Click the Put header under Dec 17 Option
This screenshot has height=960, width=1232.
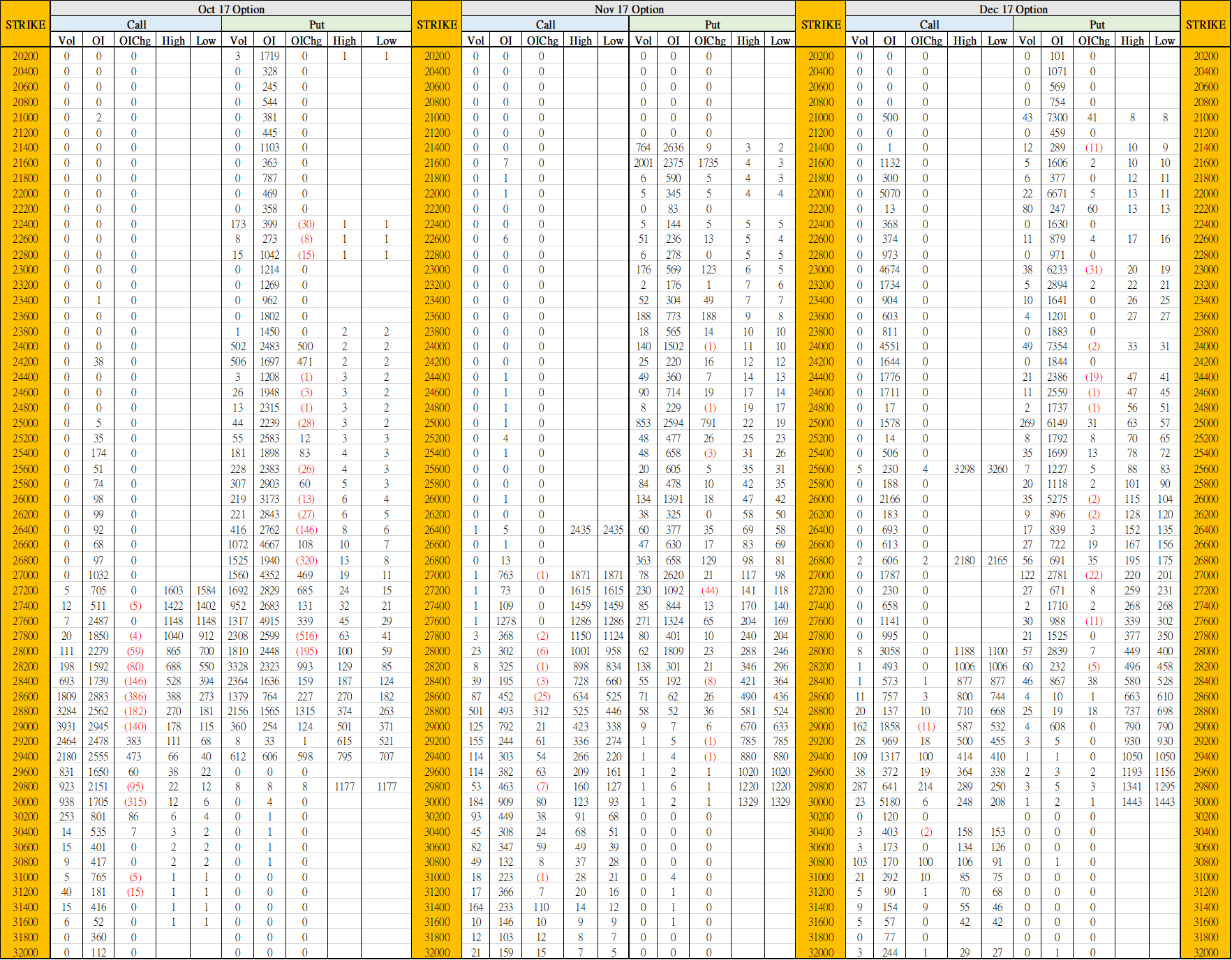click(1097, 24)
